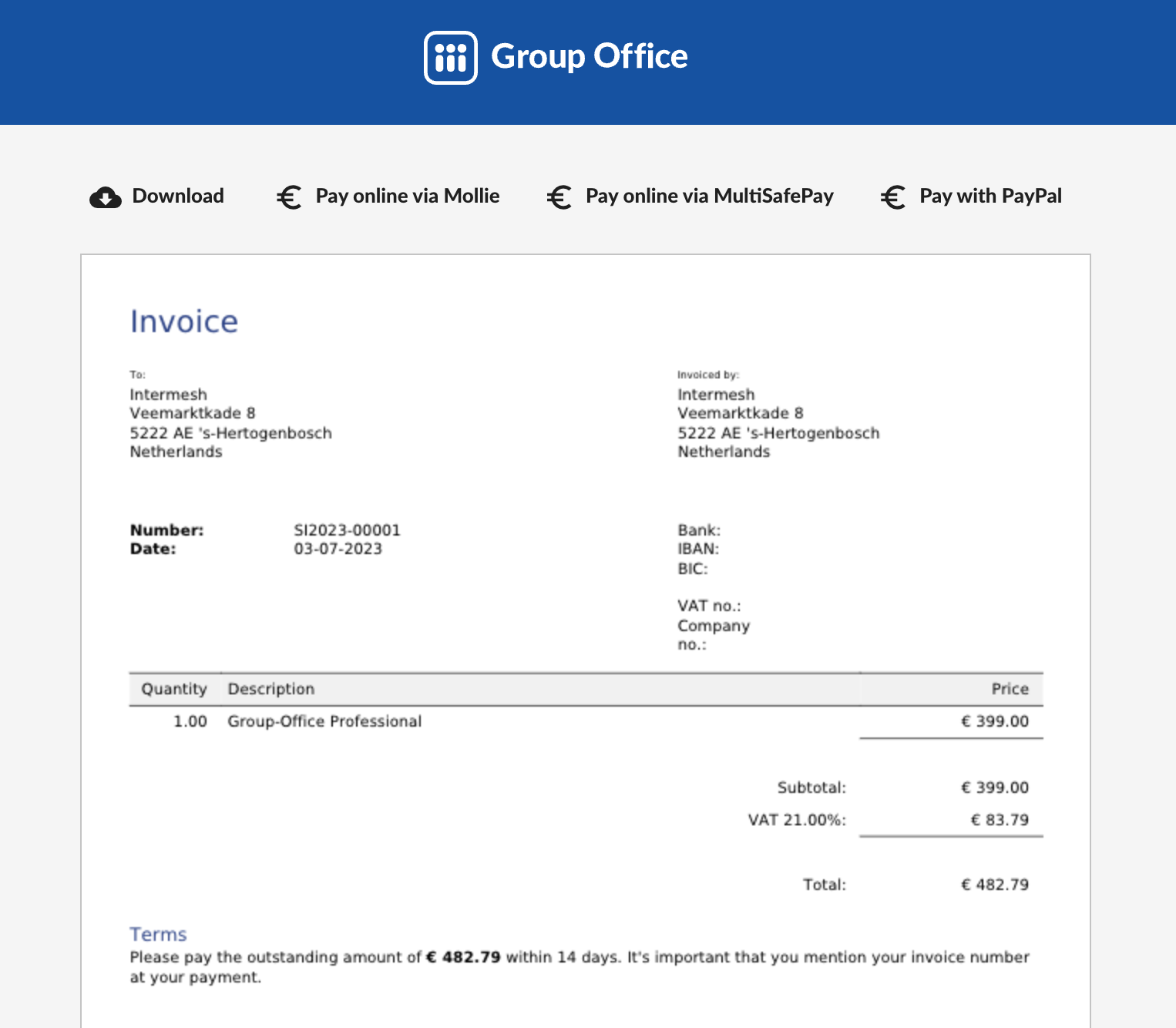Click the Description column header
Image resolution: width=1176 pixels, height=1028 pixels.
[271, 689]
